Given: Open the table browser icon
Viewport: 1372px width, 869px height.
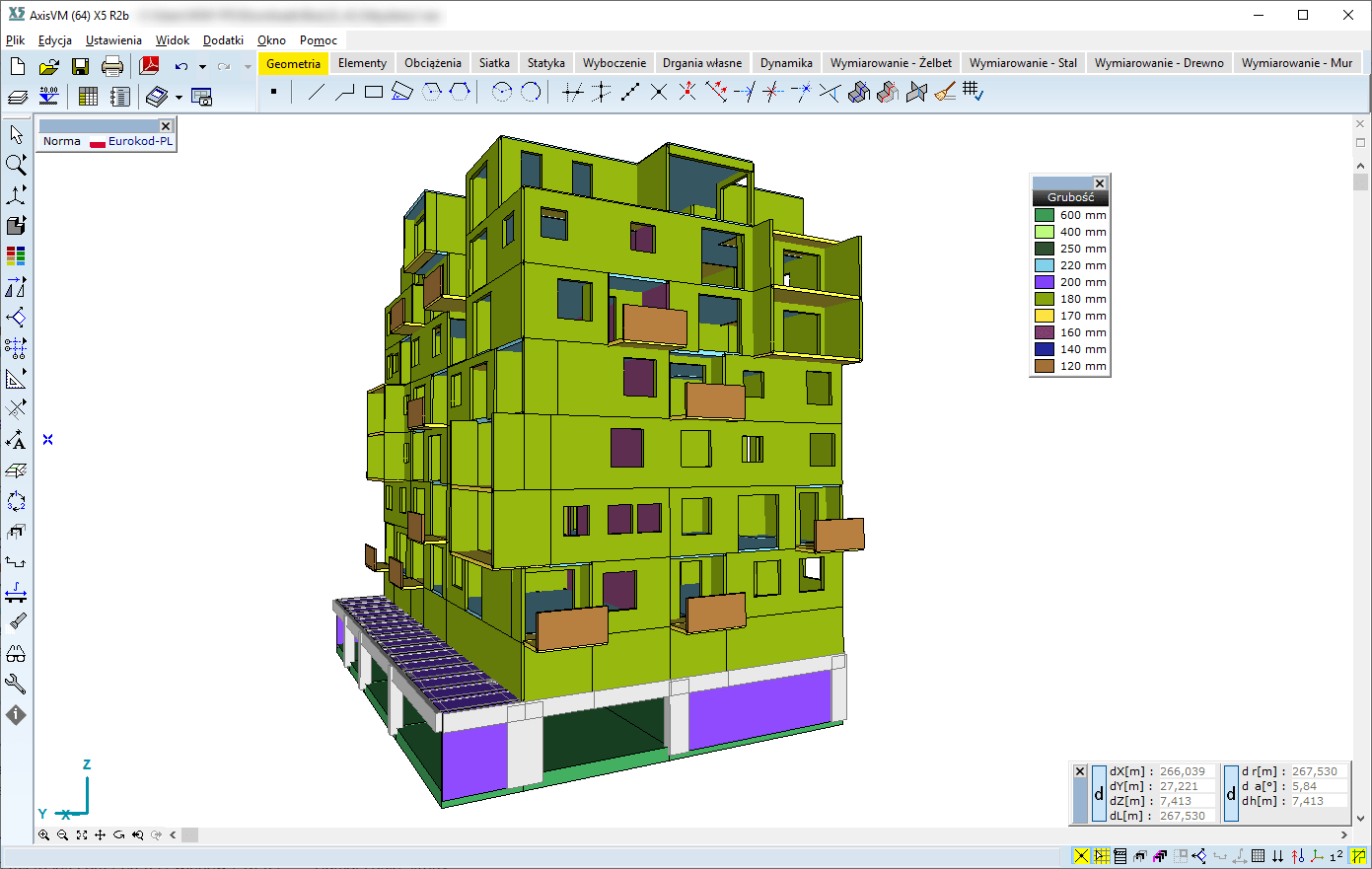Looking at the screenshot, I should [x=88, y=97].
